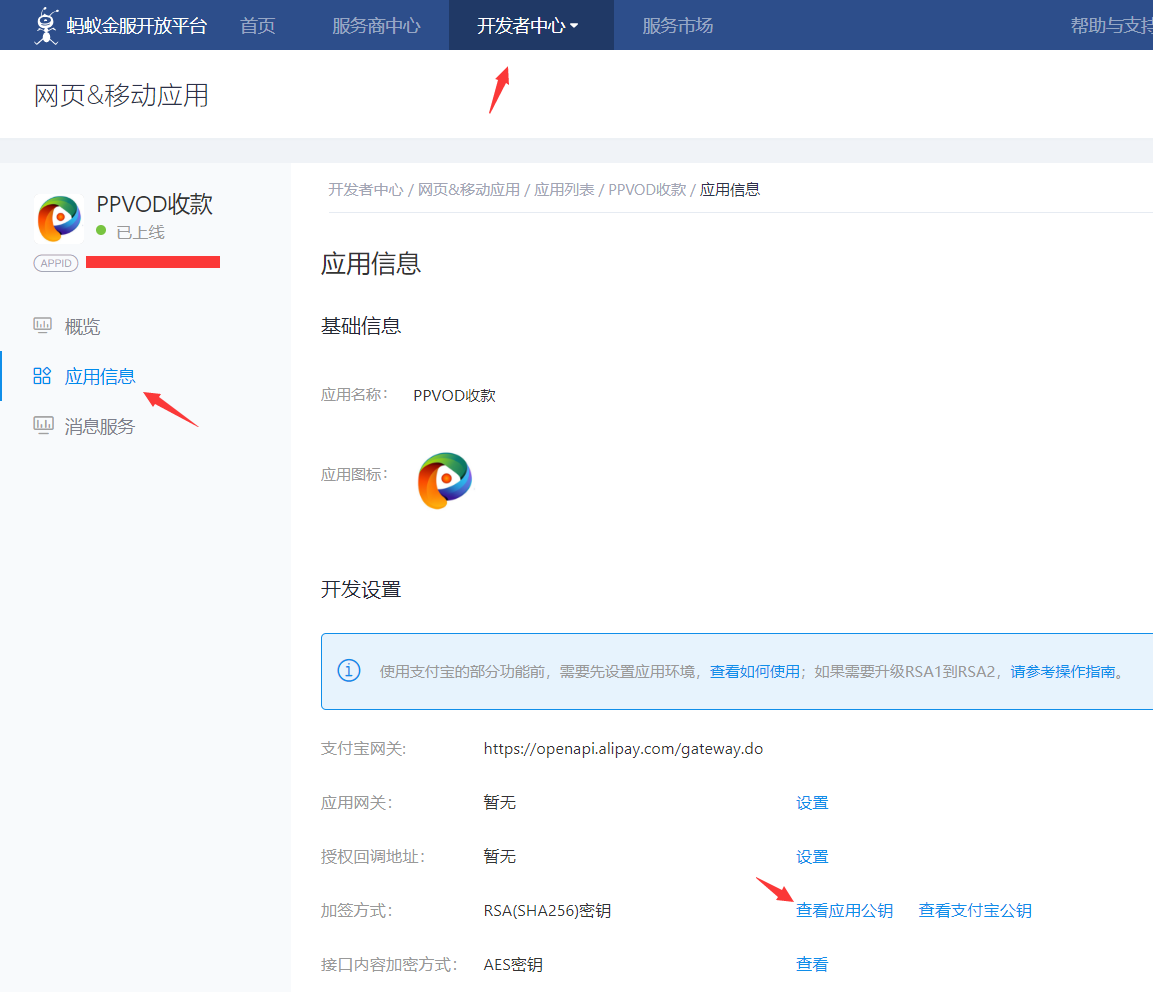Image resolution: width=1153 pixels, height=992 pixels.
Task: Click 查看应用公钥 link
Action: click(x=844, y=910)
